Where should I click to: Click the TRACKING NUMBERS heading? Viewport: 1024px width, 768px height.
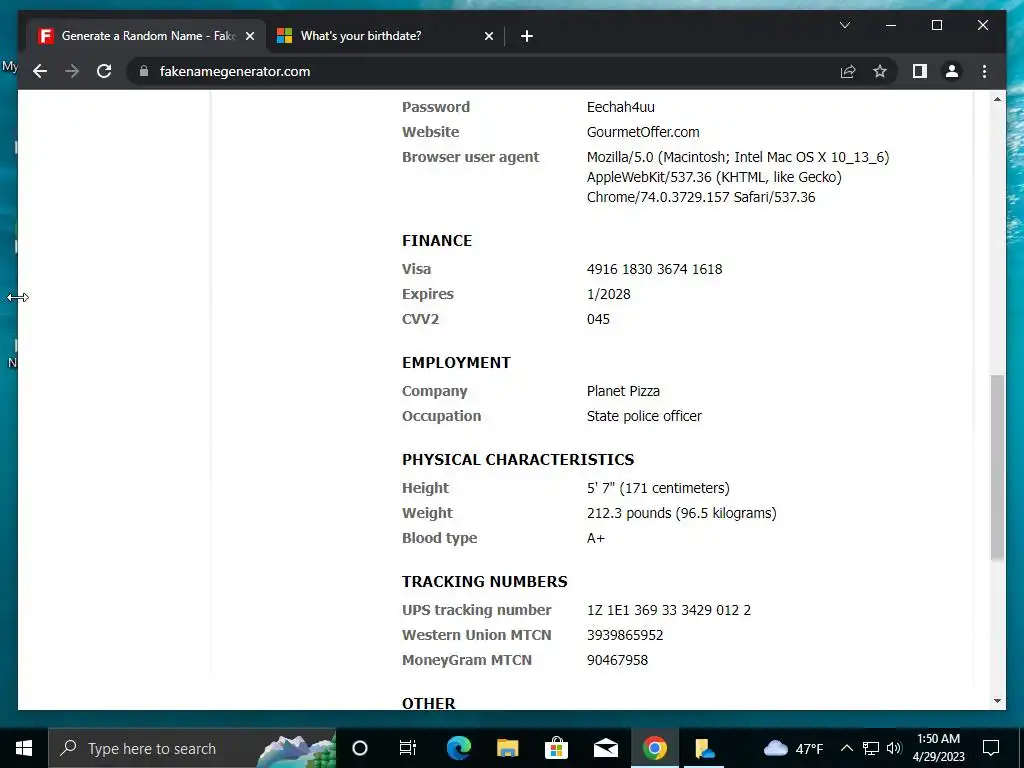485,581
